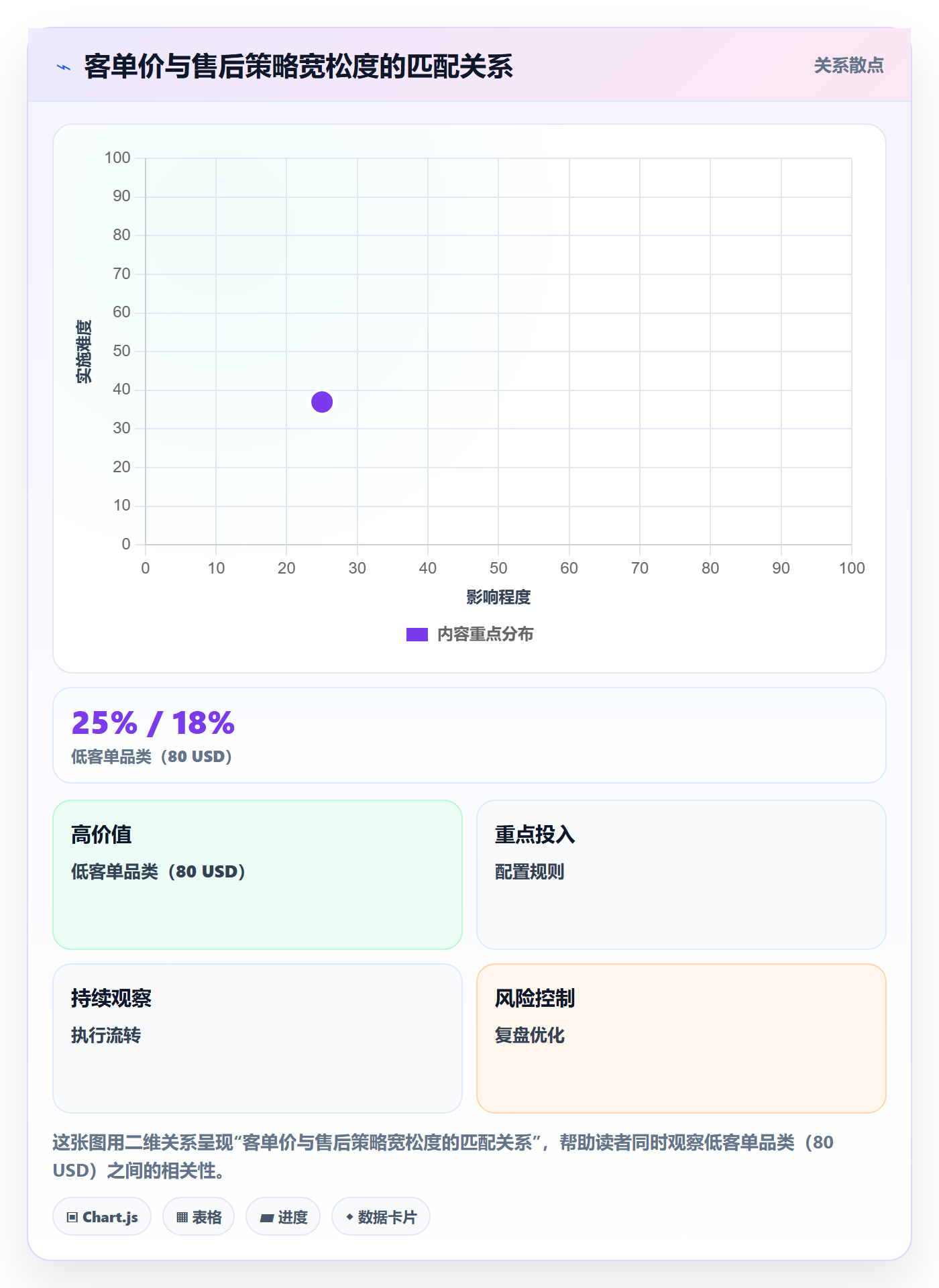Click the 内容重点分布 legend label
This screenshot has height=1288, width=939.
coord(485,635)
